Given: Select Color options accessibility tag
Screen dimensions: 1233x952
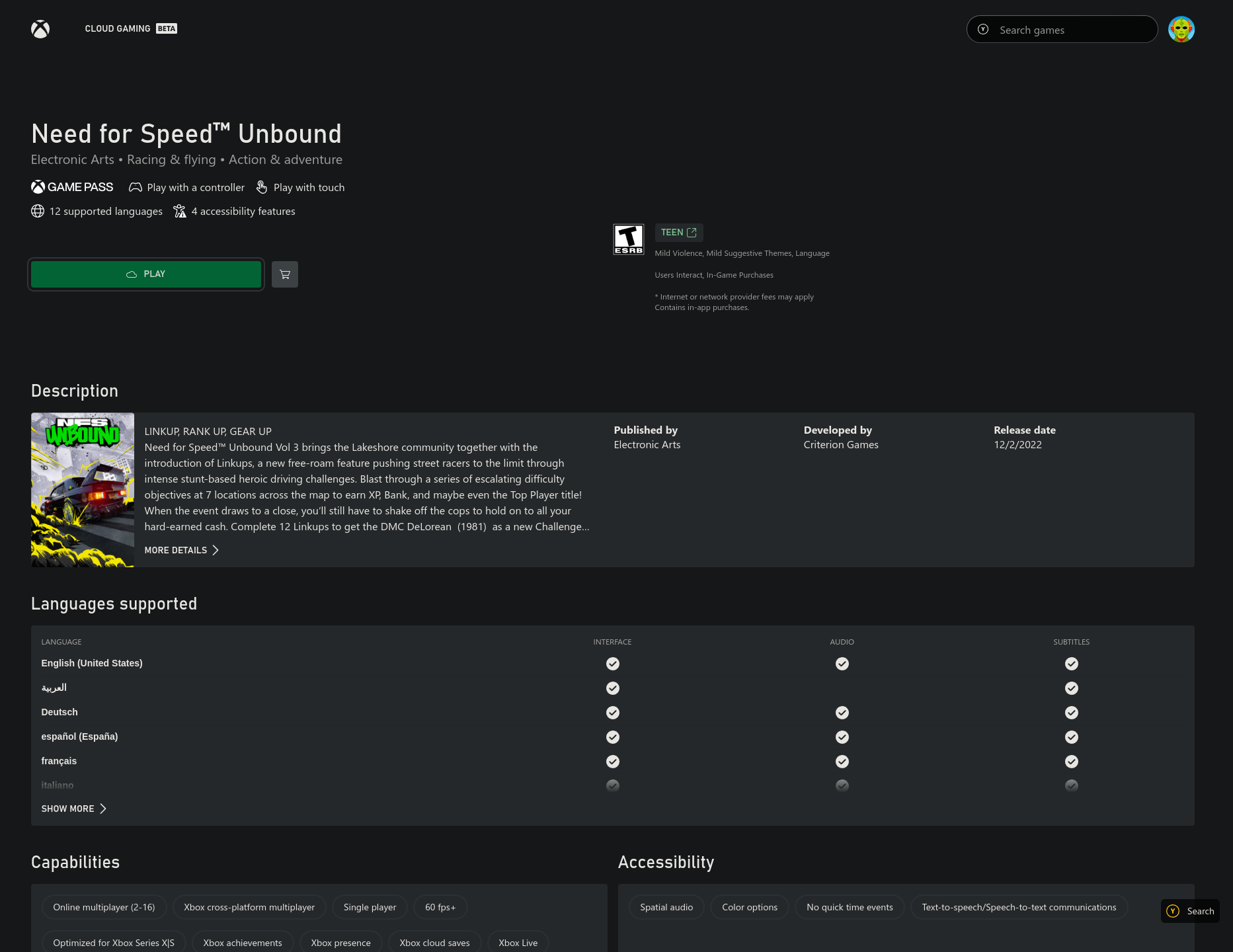Looking at the screenshot, I should click(x=750, y=907).
